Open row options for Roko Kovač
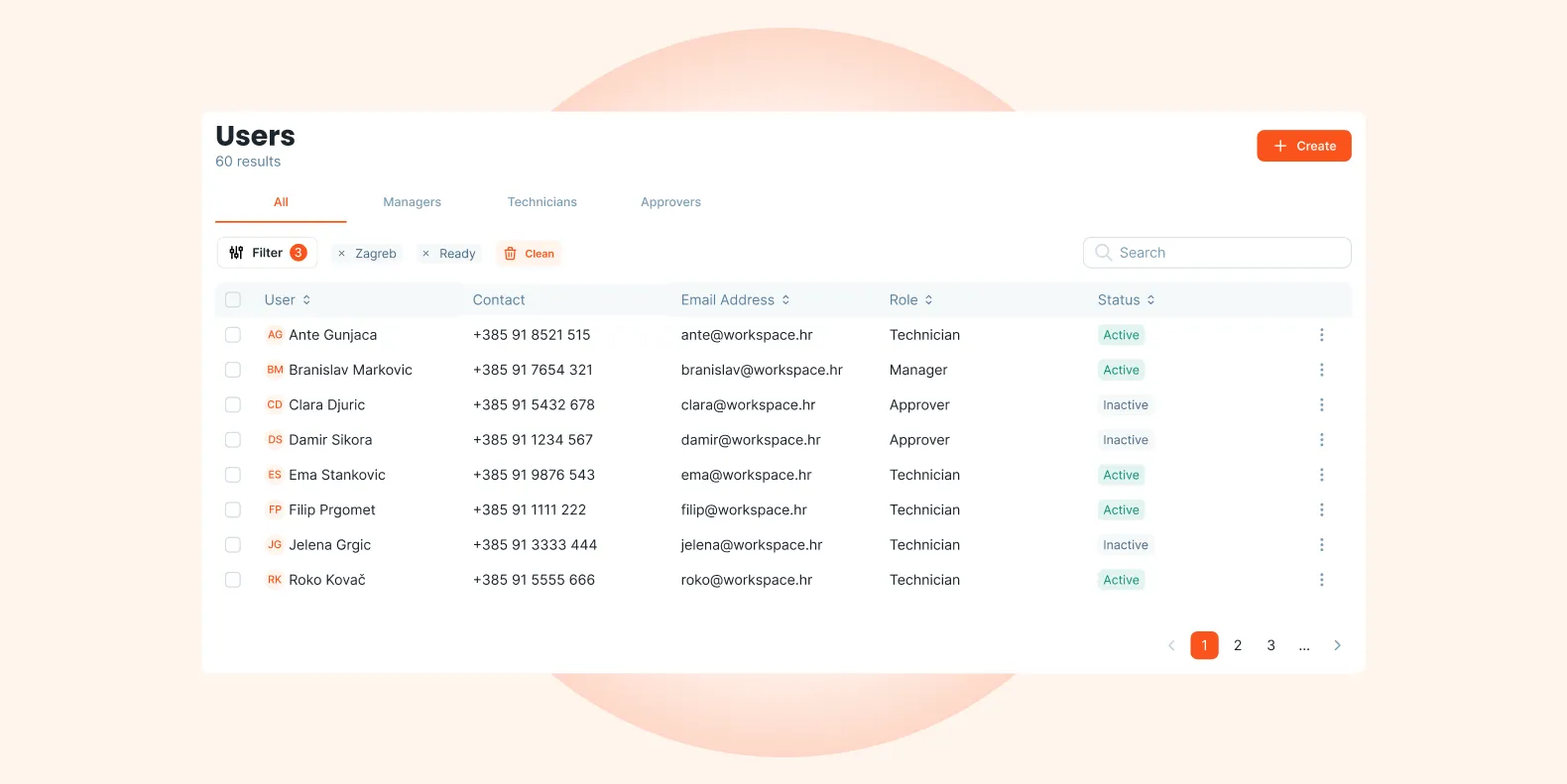This screenshot has width=1567, height=784. click(1321, 580)
